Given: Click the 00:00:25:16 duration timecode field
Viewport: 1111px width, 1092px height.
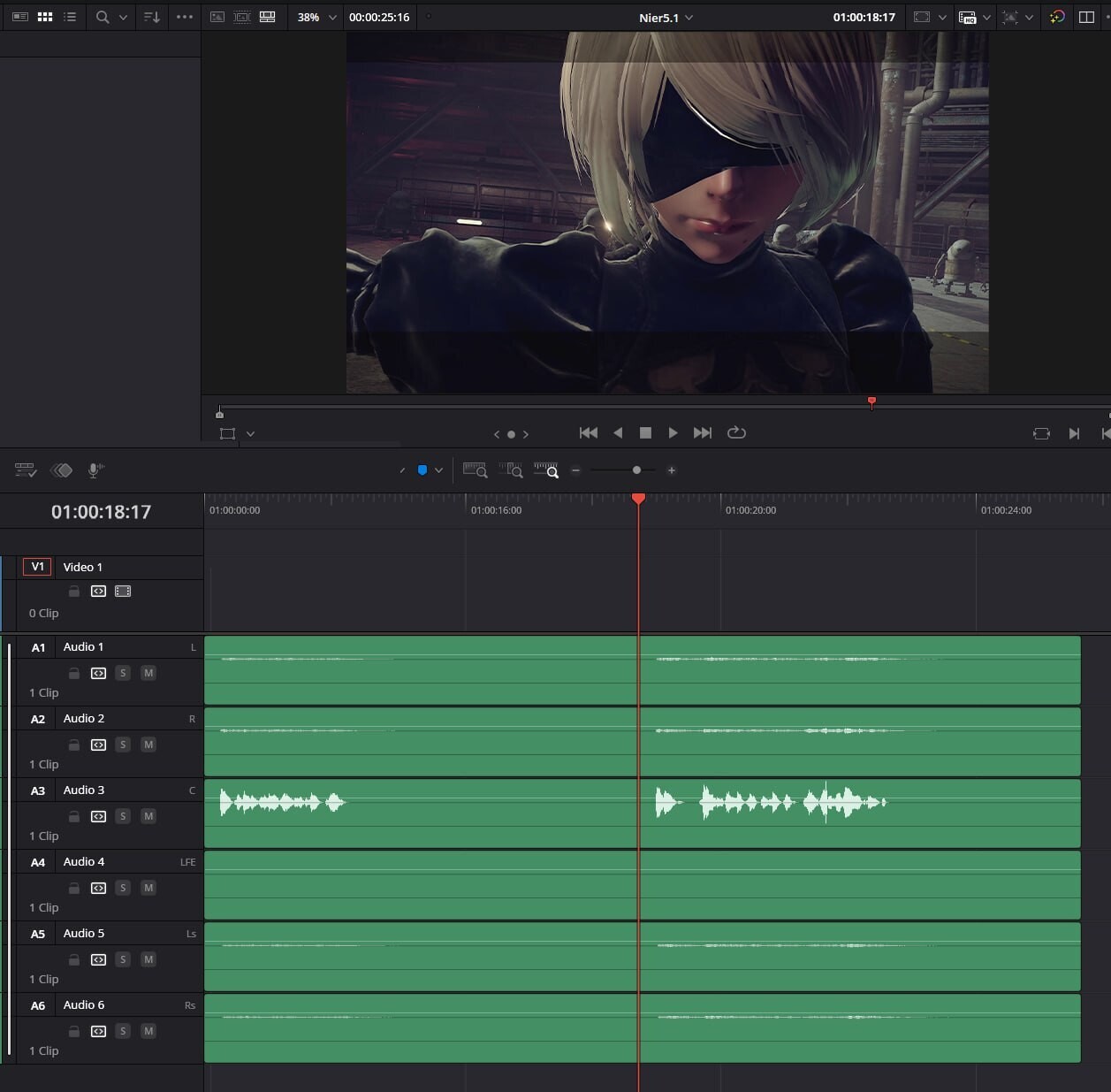Looking at the screenshot, I should 379,17.
